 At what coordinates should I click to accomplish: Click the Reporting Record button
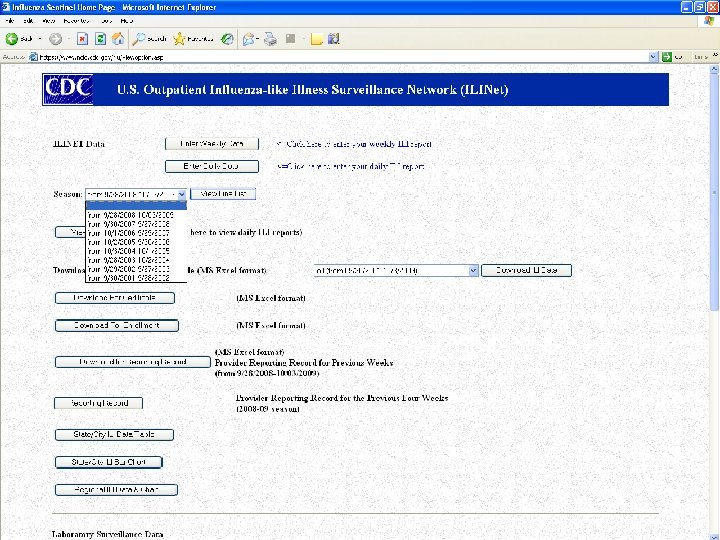click(99, 403)
